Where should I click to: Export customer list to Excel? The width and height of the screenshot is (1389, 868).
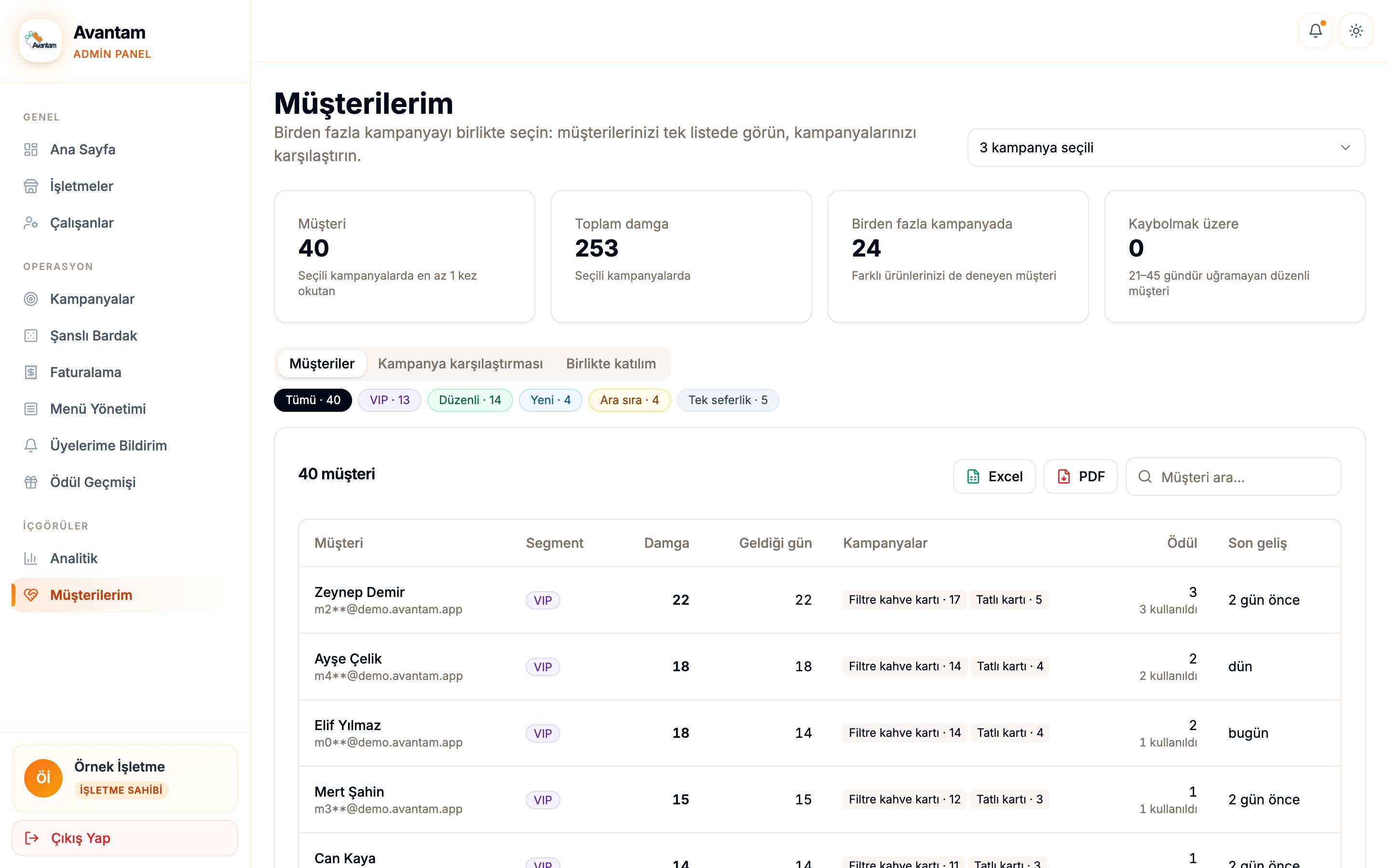coord(994,476)
